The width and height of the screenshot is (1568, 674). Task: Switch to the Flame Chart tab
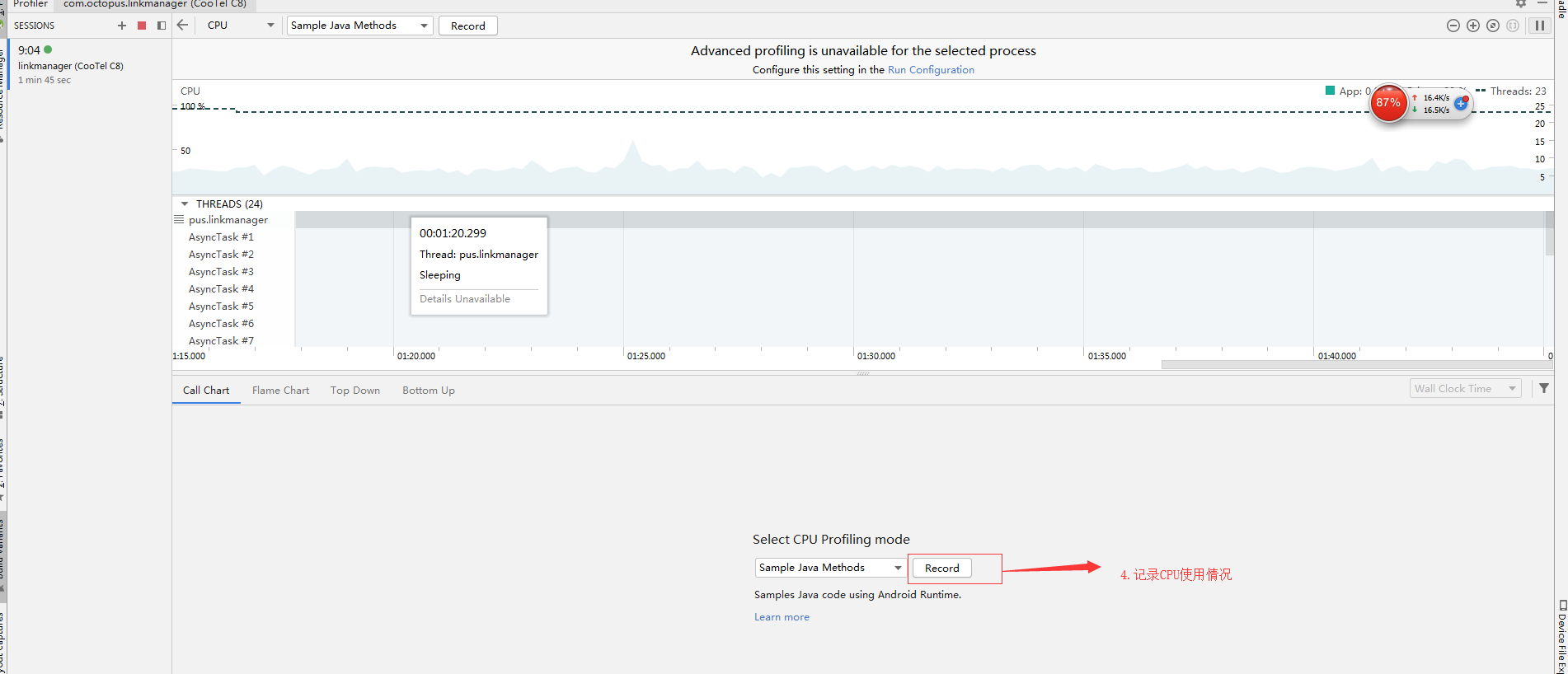tap(280, 391)
